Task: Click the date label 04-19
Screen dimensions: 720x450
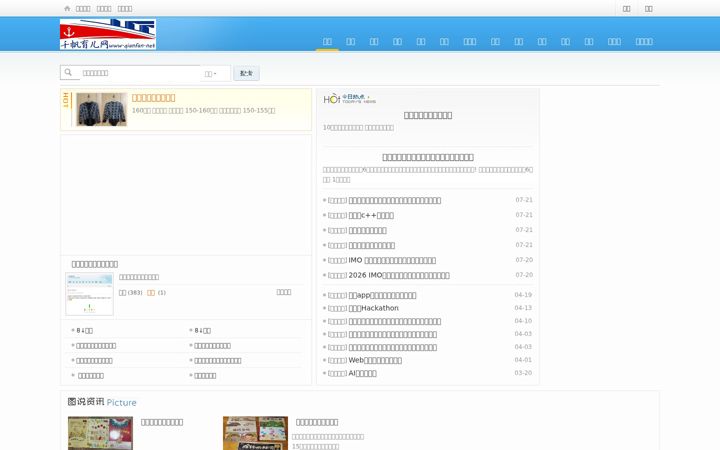Action: [x=523, y=295]
